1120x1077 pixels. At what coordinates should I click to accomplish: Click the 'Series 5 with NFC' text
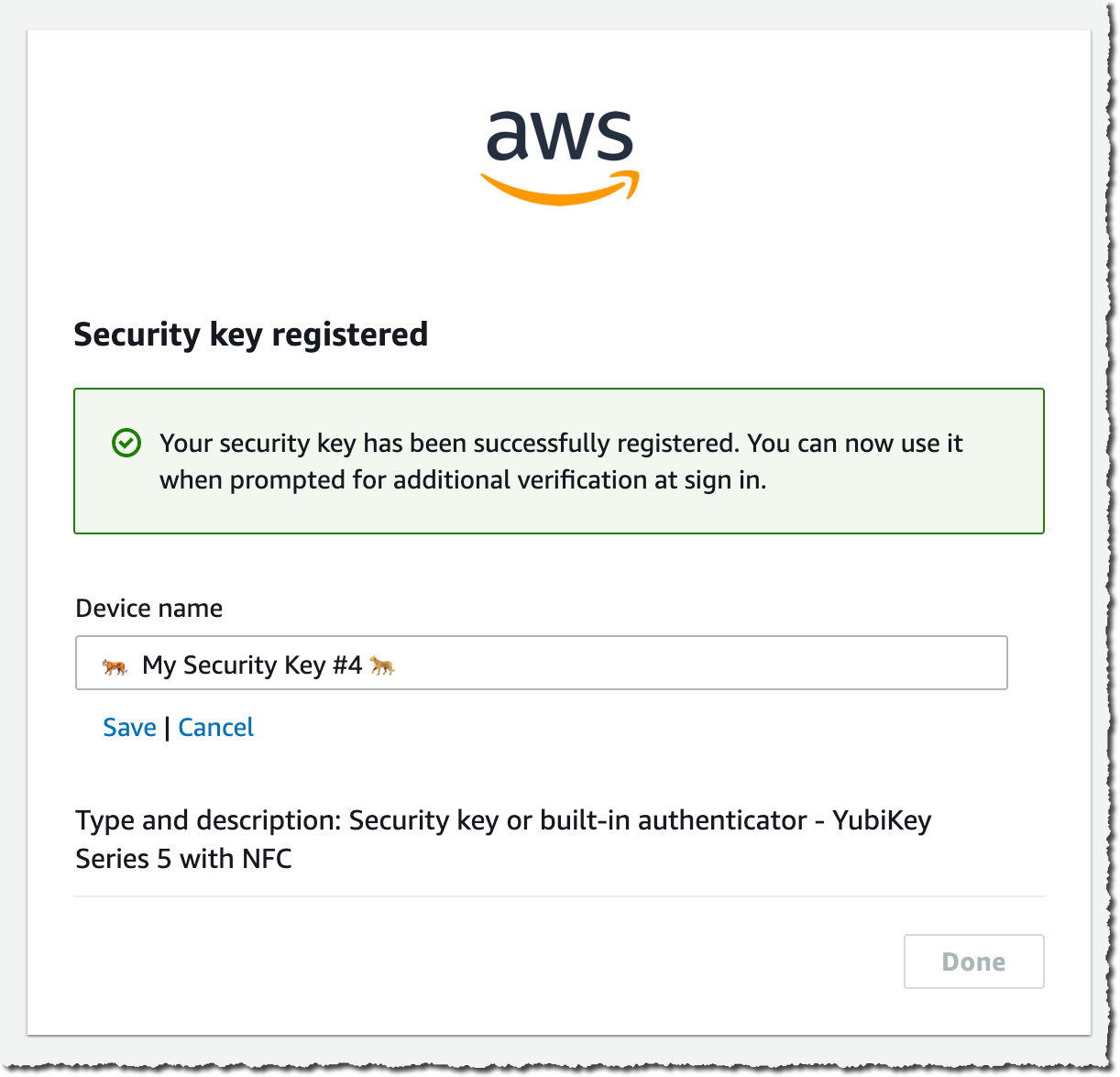[x=183, y=860]
